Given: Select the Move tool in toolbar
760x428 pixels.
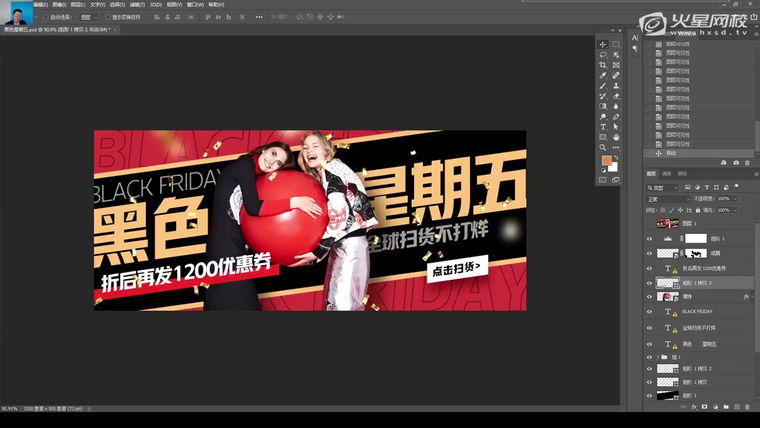Looking at the screenshot, I should pyautogui.click(x=603, y=44).
